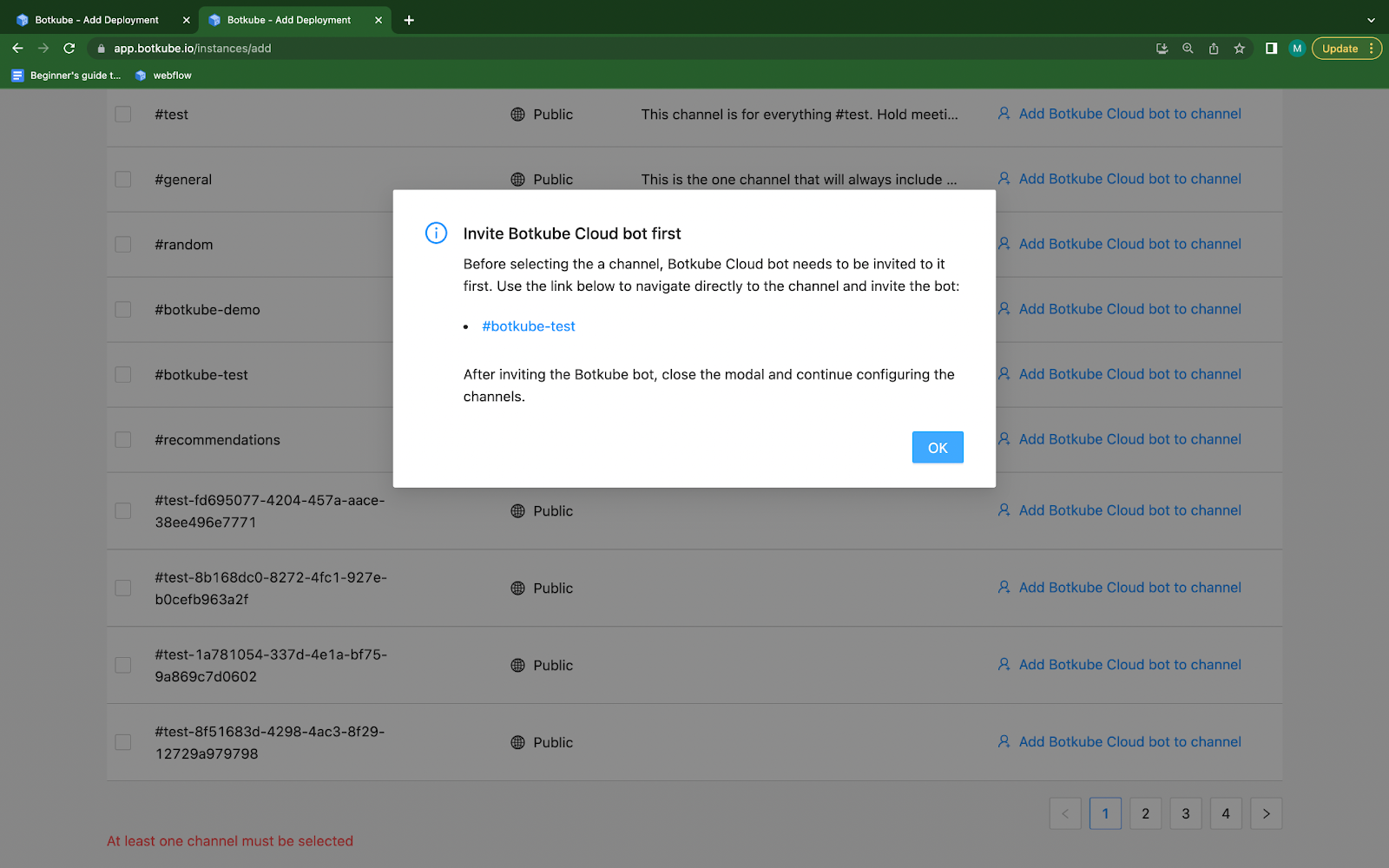Click the bookmark star in the address bar
The image size is (1389, 868).
(1239, 49)
